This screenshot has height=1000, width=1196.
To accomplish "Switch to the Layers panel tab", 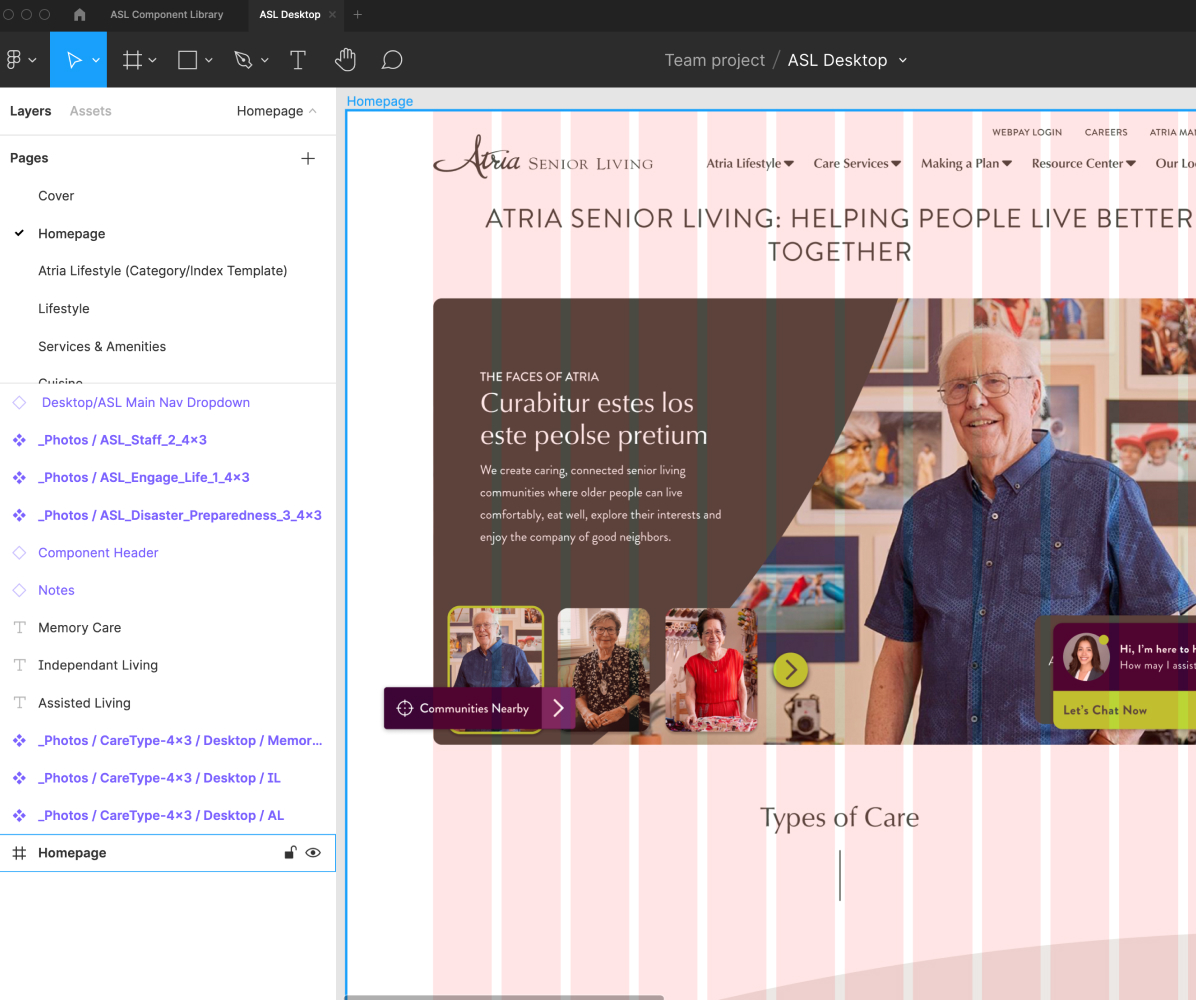I will pos(31,111).
